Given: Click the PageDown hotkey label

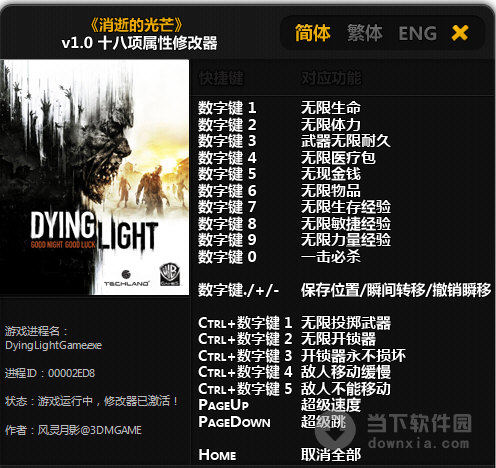Looking at the screenshot, I should 234,422.
